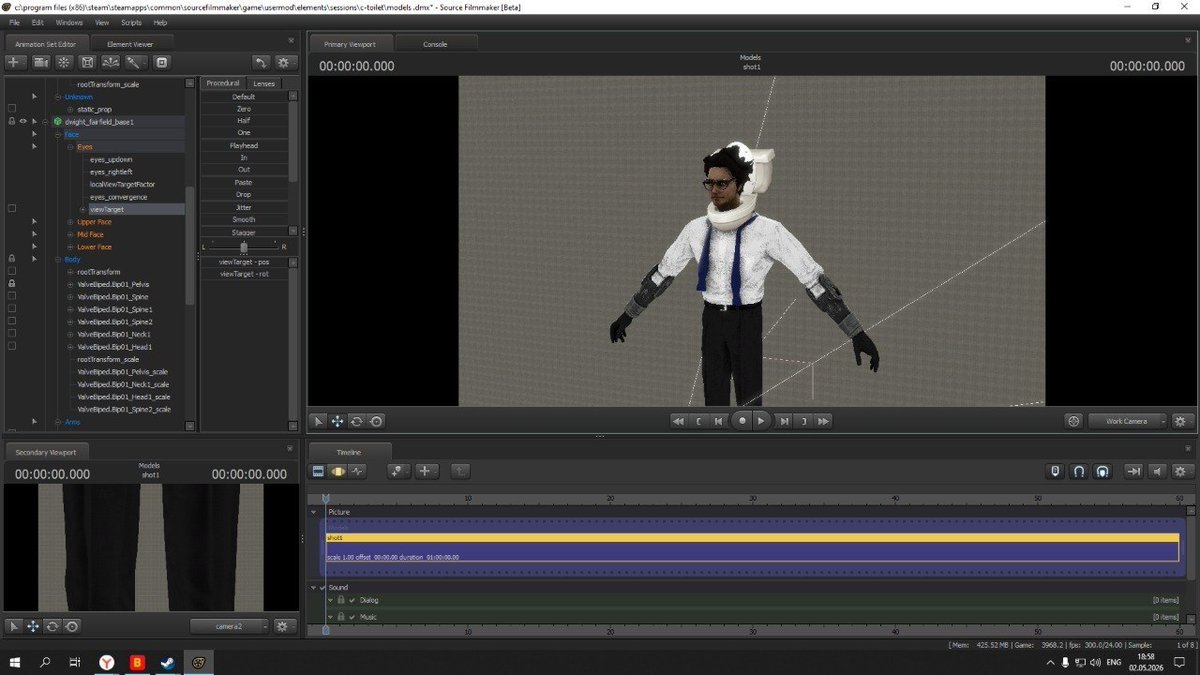
Task: Tick the checkbox beside viewTarget row
Action: [11, 209]
